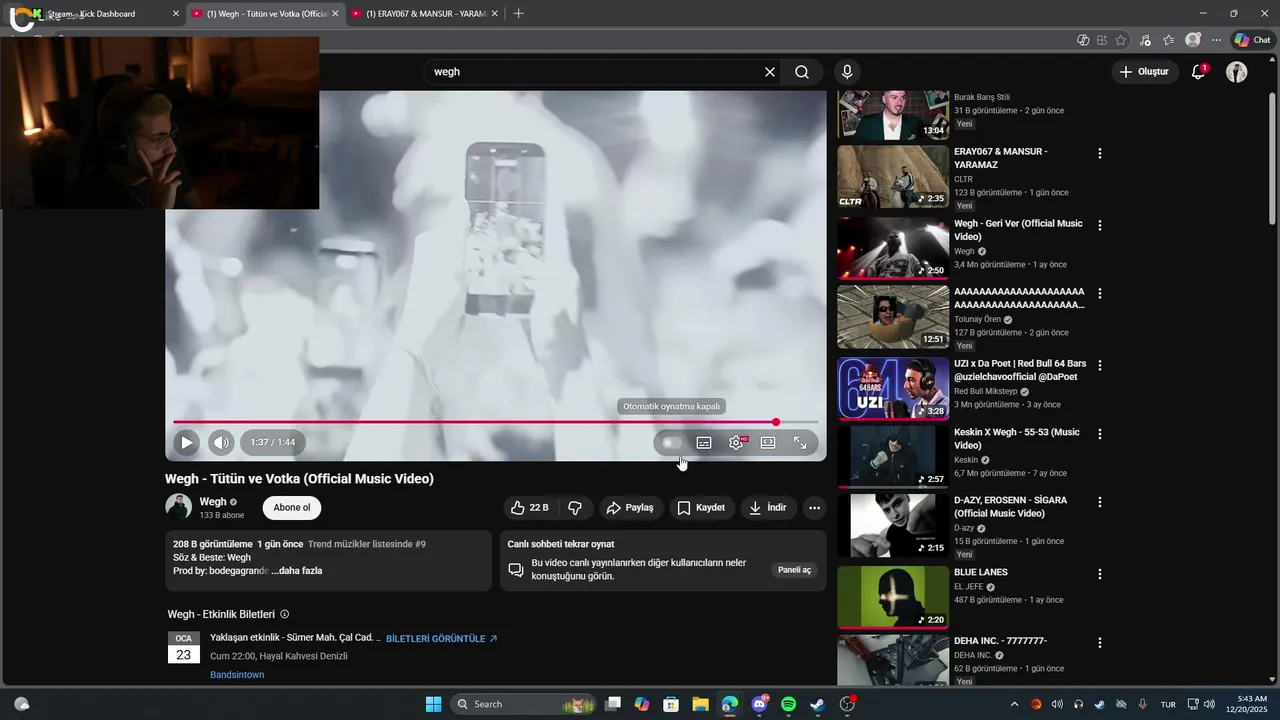Open the more actions ellipsis beside İndir

(814, 508)
